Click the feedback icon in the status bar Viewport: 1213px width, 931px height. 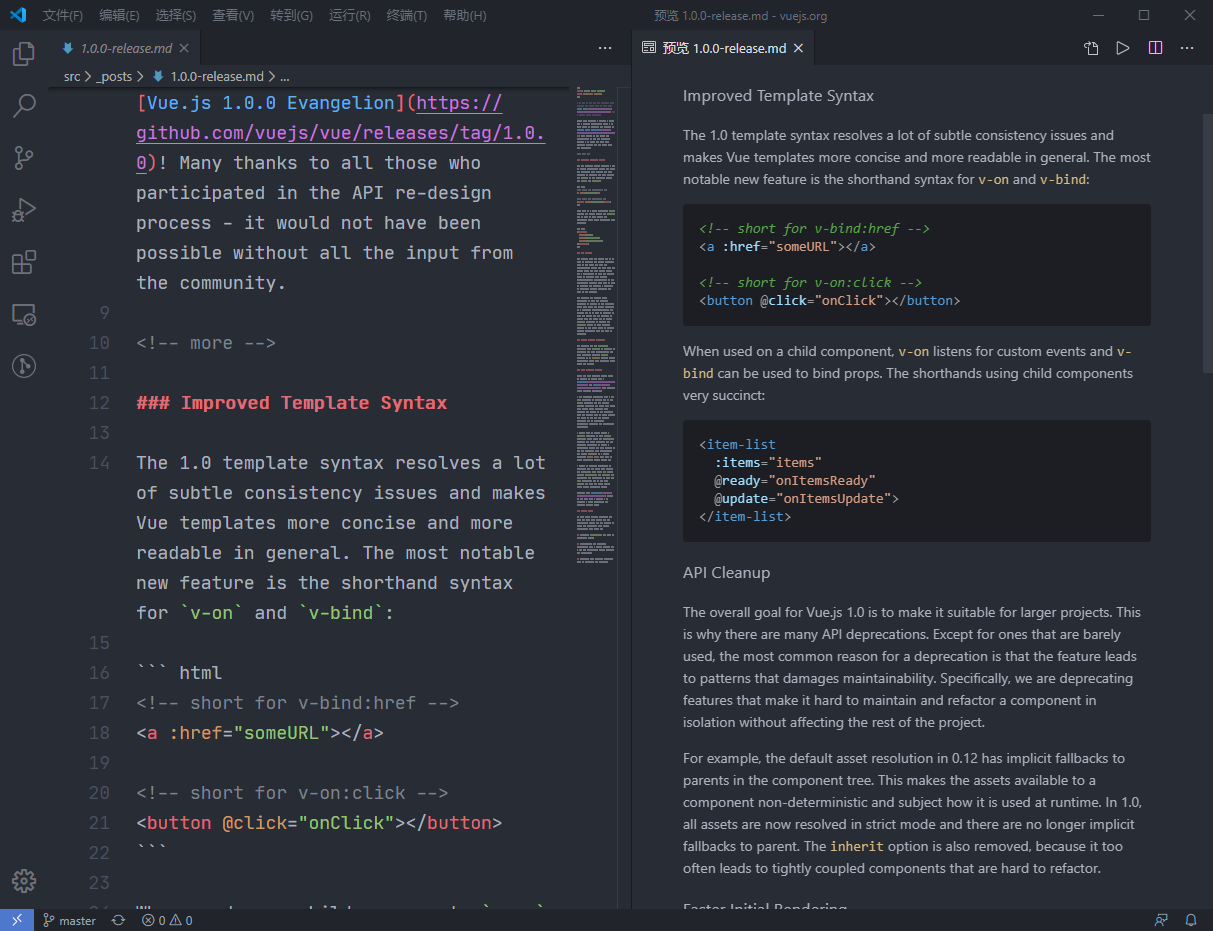[x=1161, y=920]
